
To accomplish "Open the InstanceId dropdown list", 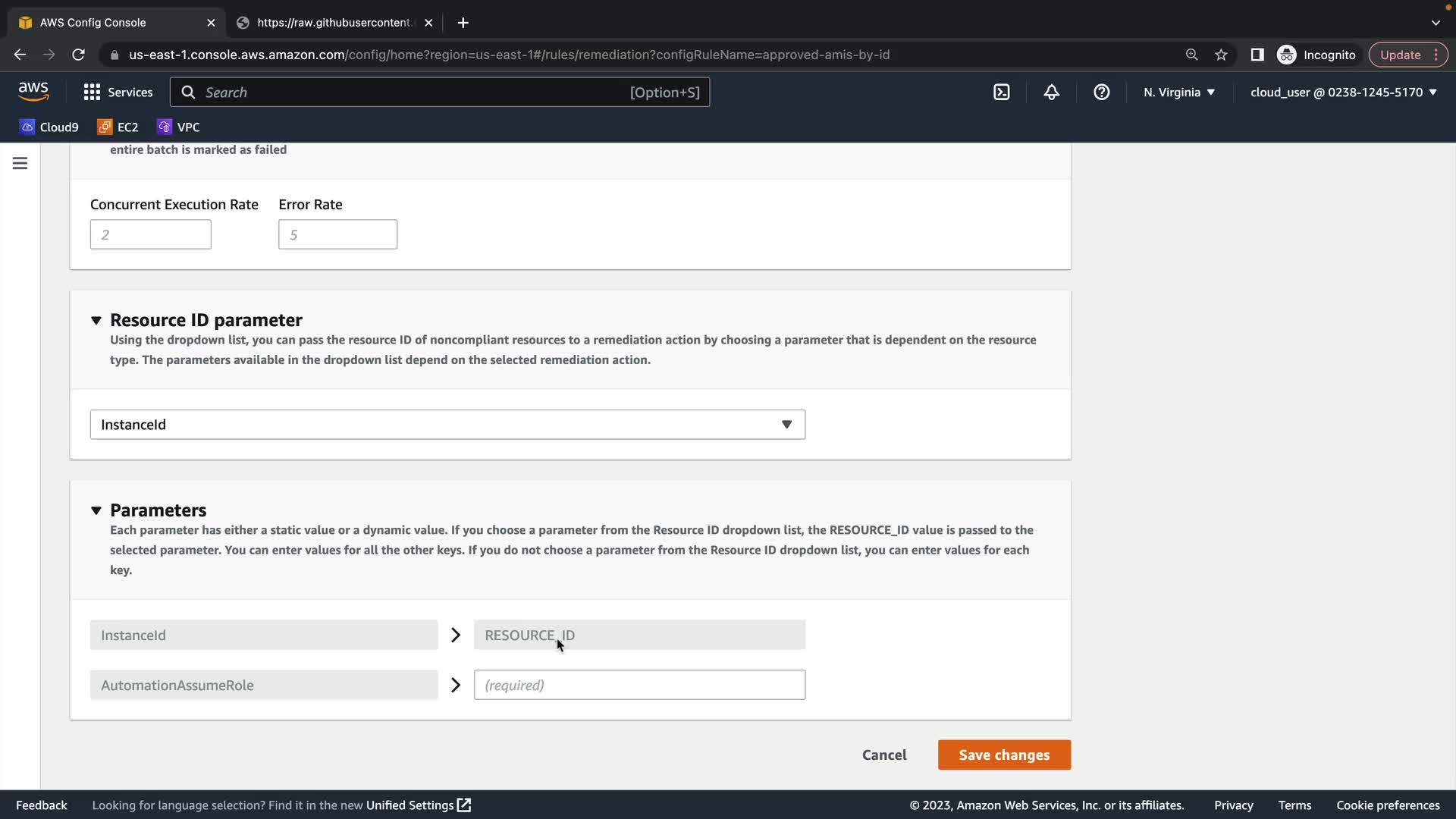I will pyautogui.click(x=447, y=425).
